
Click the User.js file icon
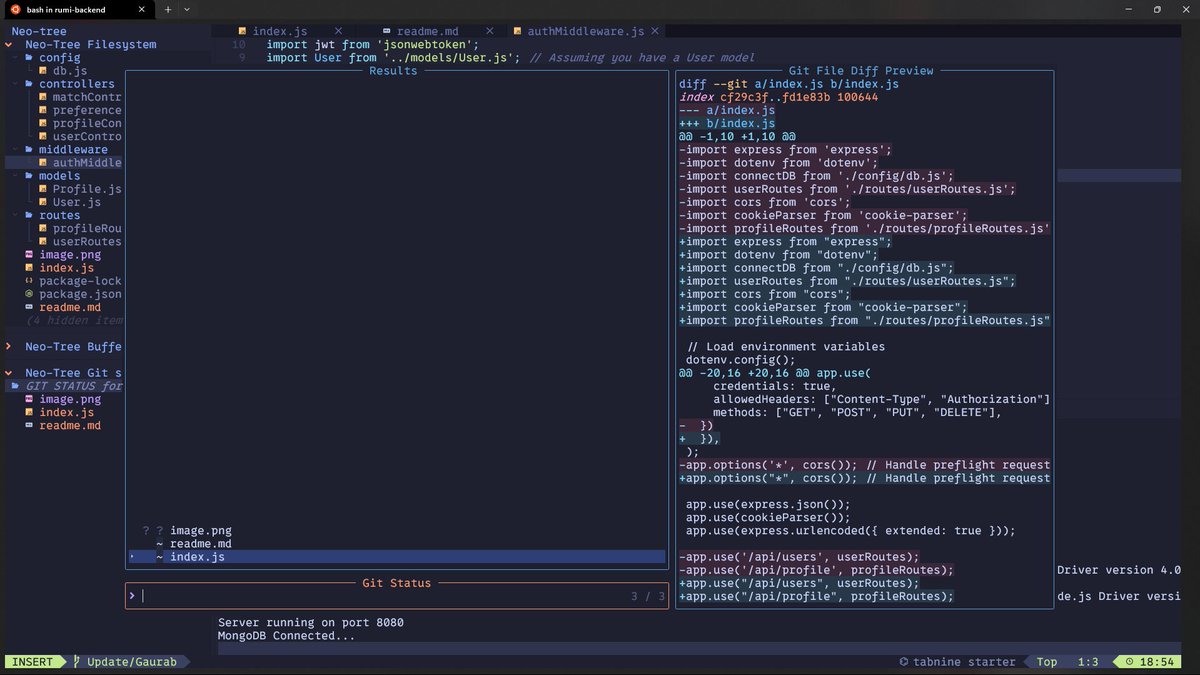(x=43, y=202)
